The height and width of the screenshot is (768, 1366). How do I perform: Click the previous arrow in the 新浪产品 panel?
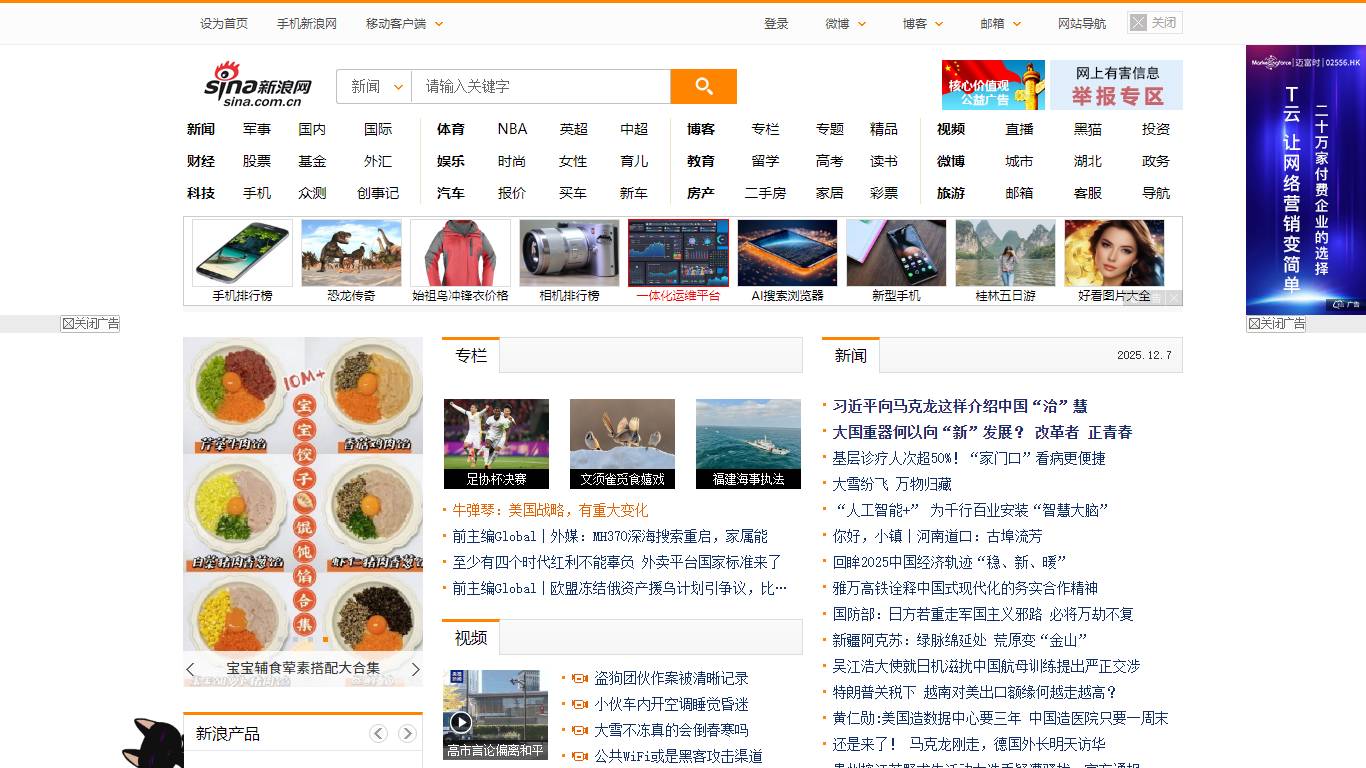tap(378, 733)
